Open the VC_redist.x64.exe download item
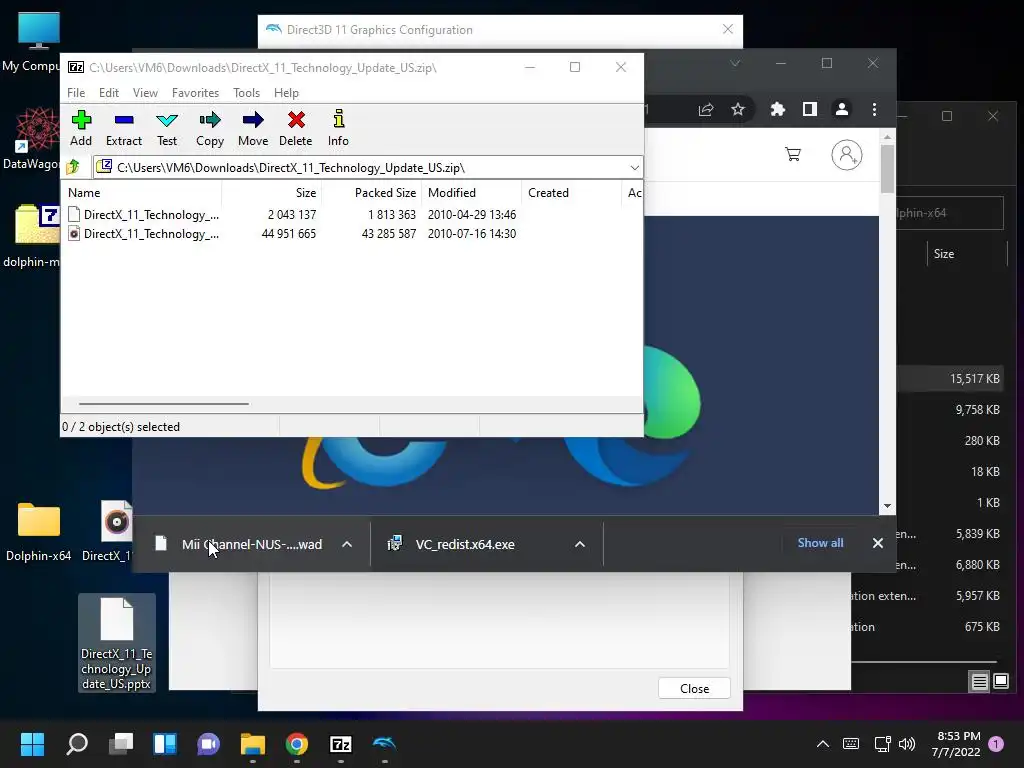Viewport: 1024px width, 768px height. pyautogui.click(x=452, y=544)
